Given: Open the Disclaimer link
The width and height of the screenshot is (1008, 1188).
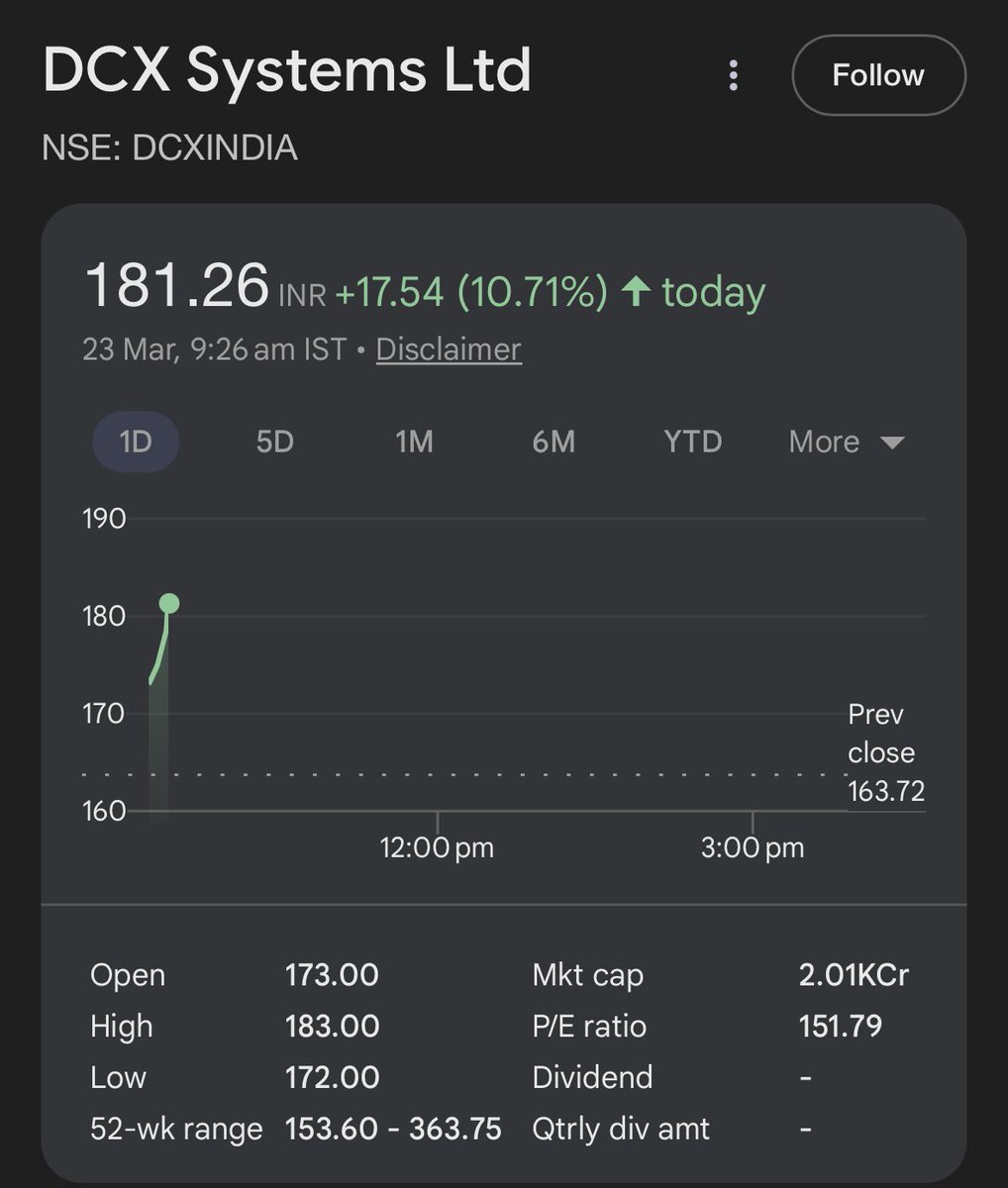Looking at the screenshot, I should coord(449,349).
